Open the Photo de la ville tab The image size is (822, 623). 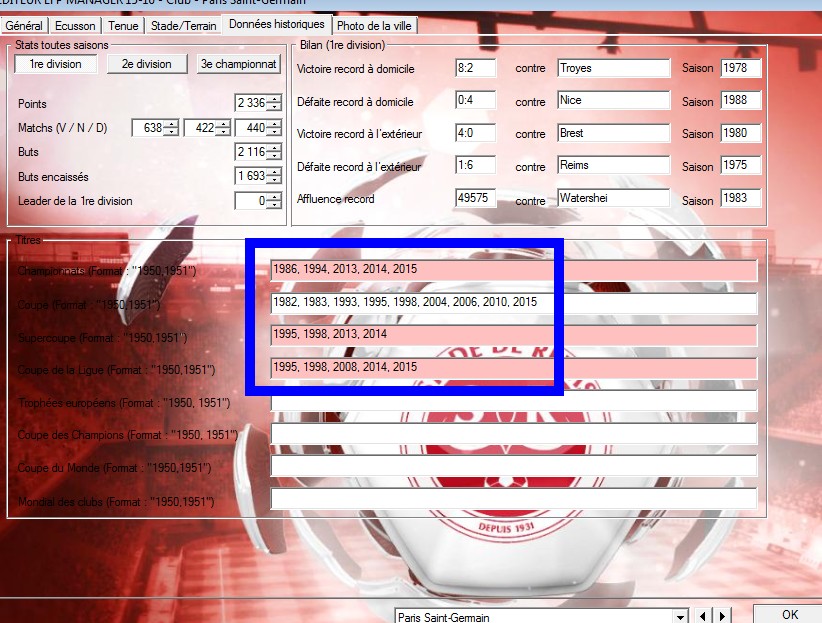(x=374, y=26)
